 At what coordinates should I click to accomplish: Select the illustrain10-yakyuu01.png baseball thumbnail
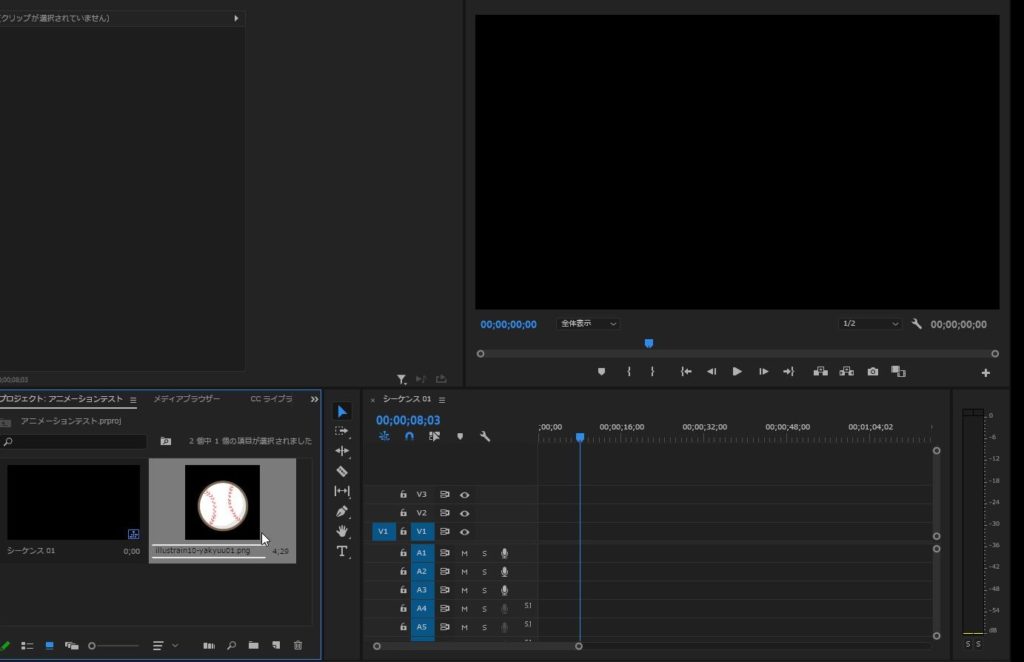click(222, 502)
